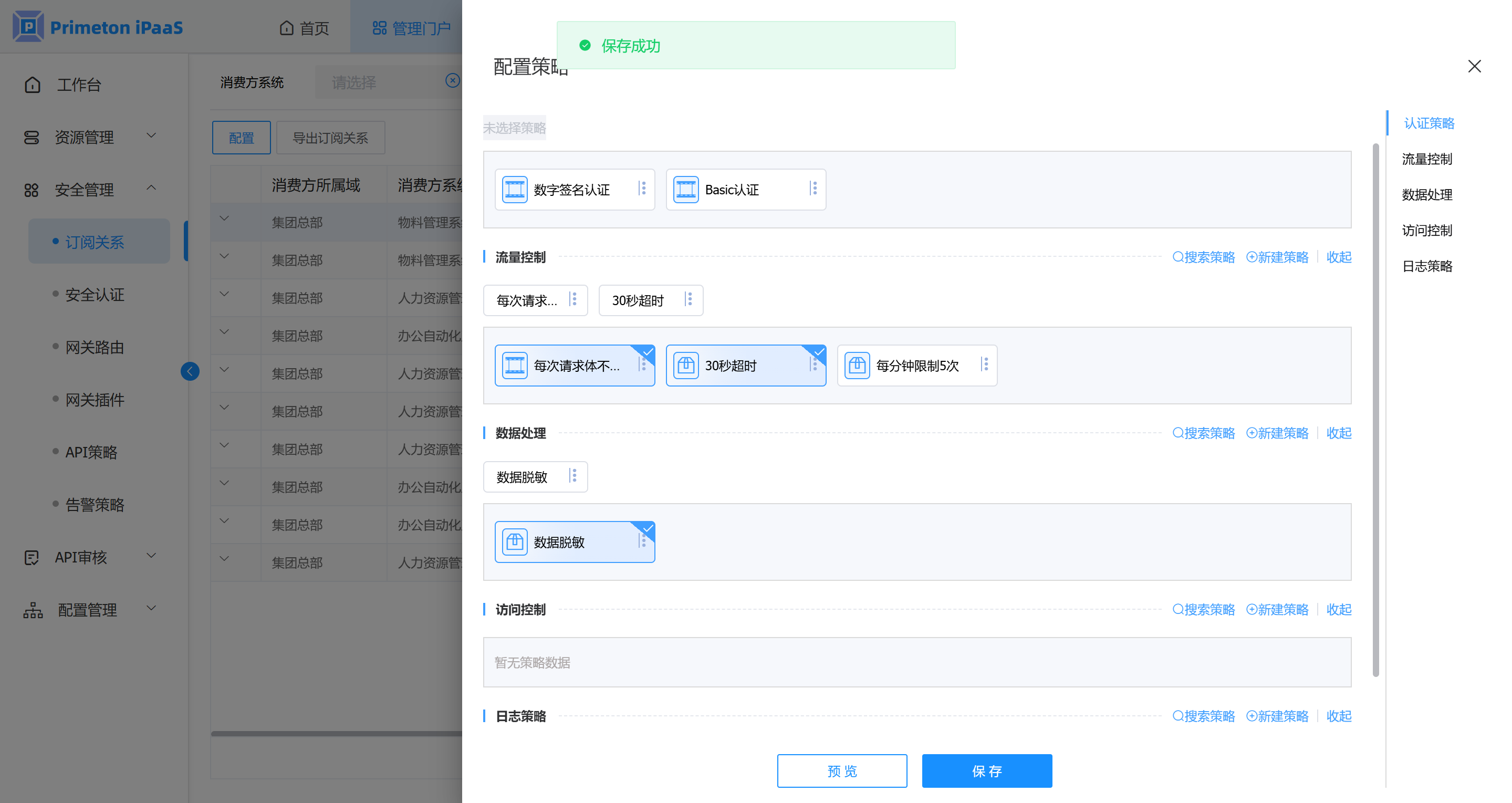Screen dimensions: 1512x803
Task: Remove the 30秒超时 selected tag handle
Action: 689,300
